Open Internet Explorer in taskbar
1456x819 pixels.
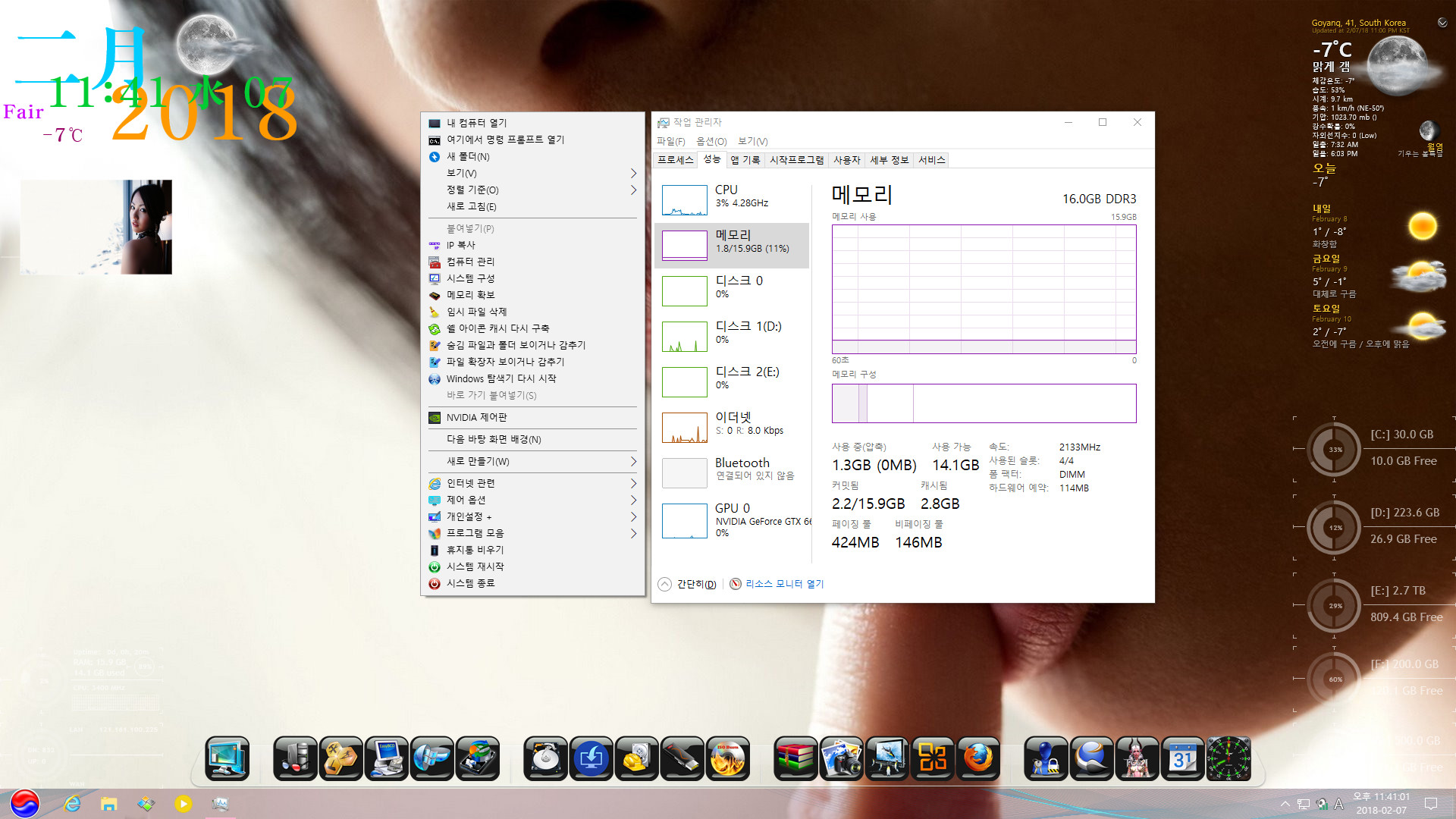click(72, 804)
